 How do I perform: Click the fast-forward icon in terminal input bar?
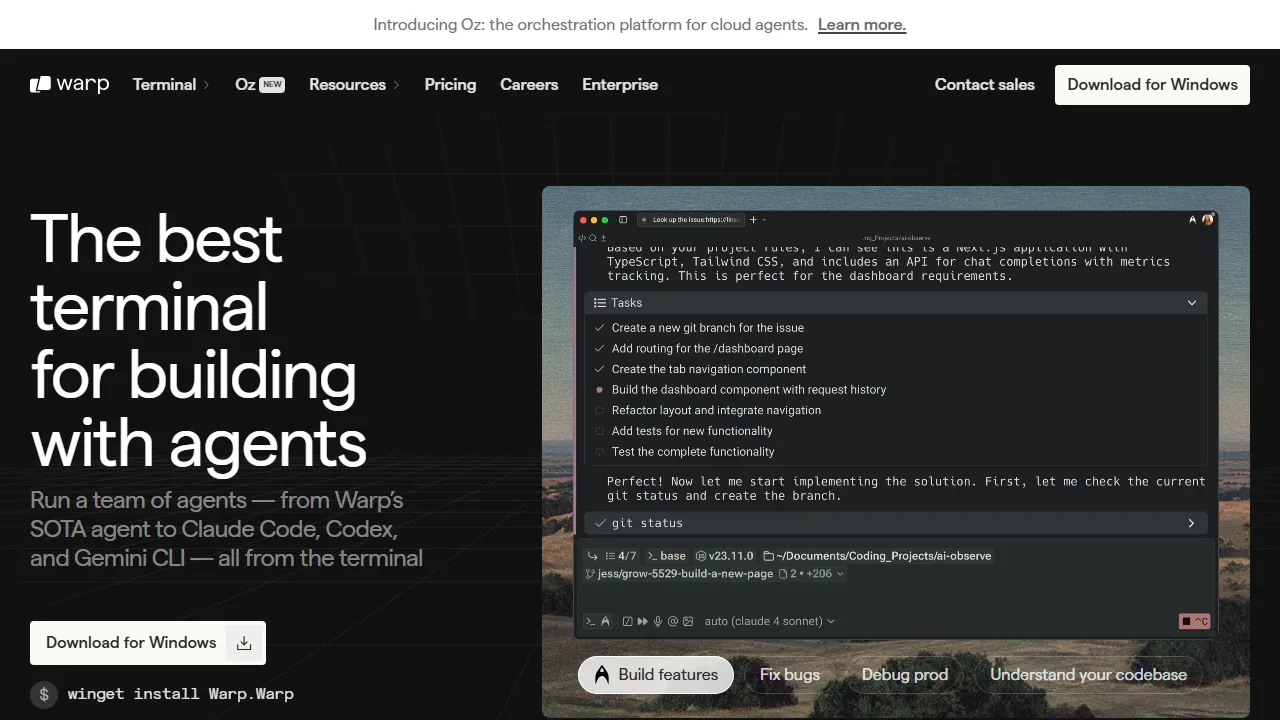pyautogui.click(x=642, y=621)
